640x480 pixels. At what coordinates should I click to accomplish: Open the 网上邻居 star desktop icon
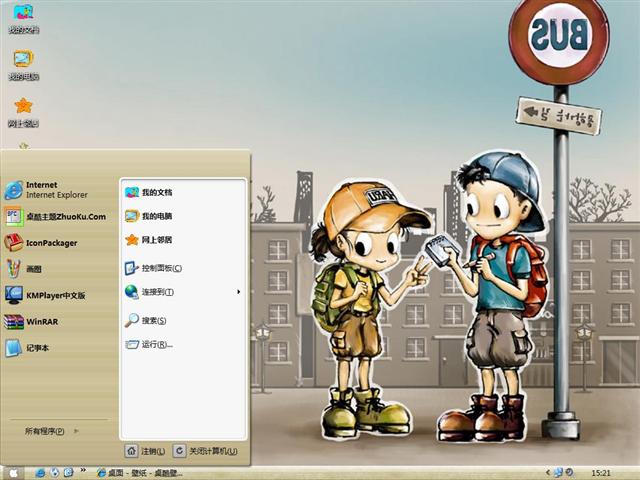[x=23, y=112]
